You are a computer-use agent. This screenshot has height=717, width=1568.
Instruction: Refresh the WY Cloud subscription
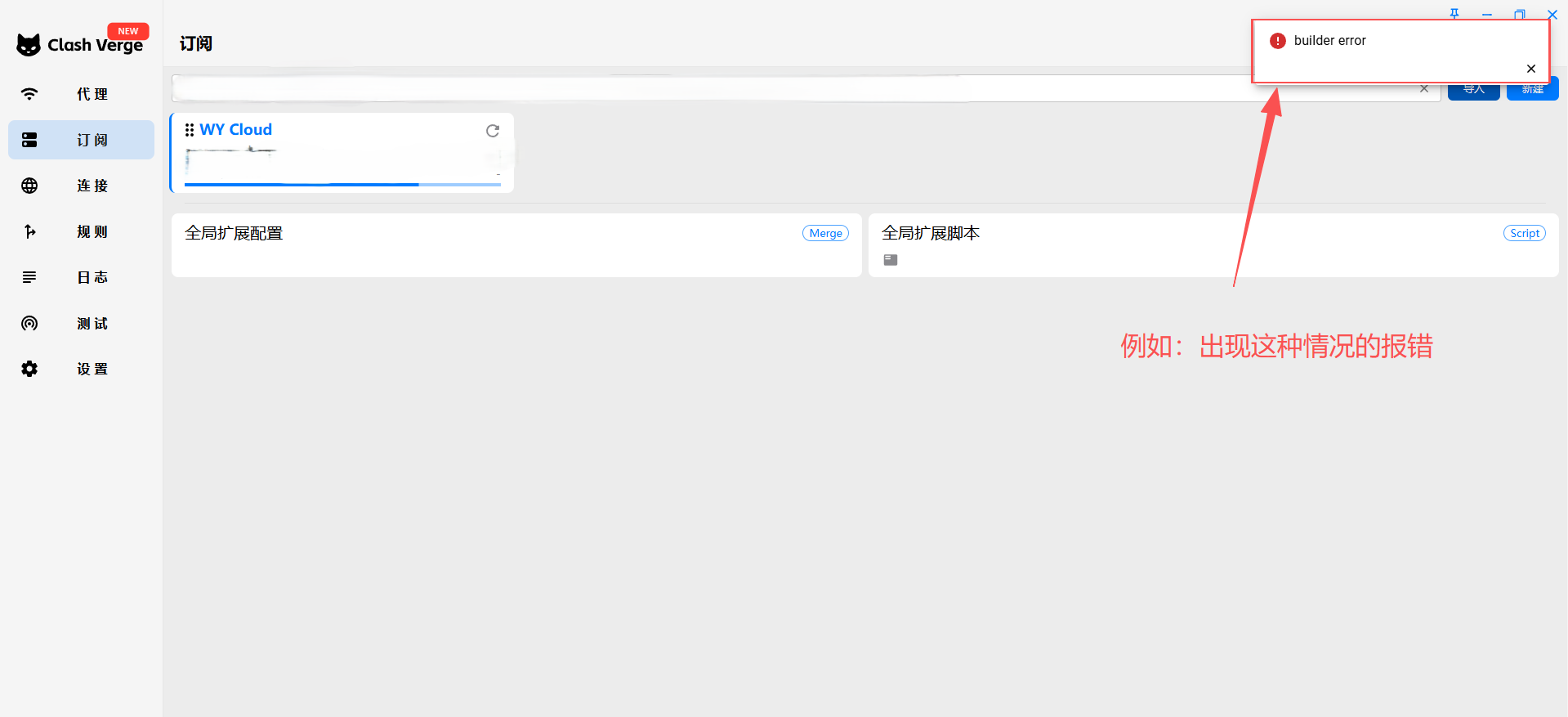pyautogui.click(x=493, y=131)
